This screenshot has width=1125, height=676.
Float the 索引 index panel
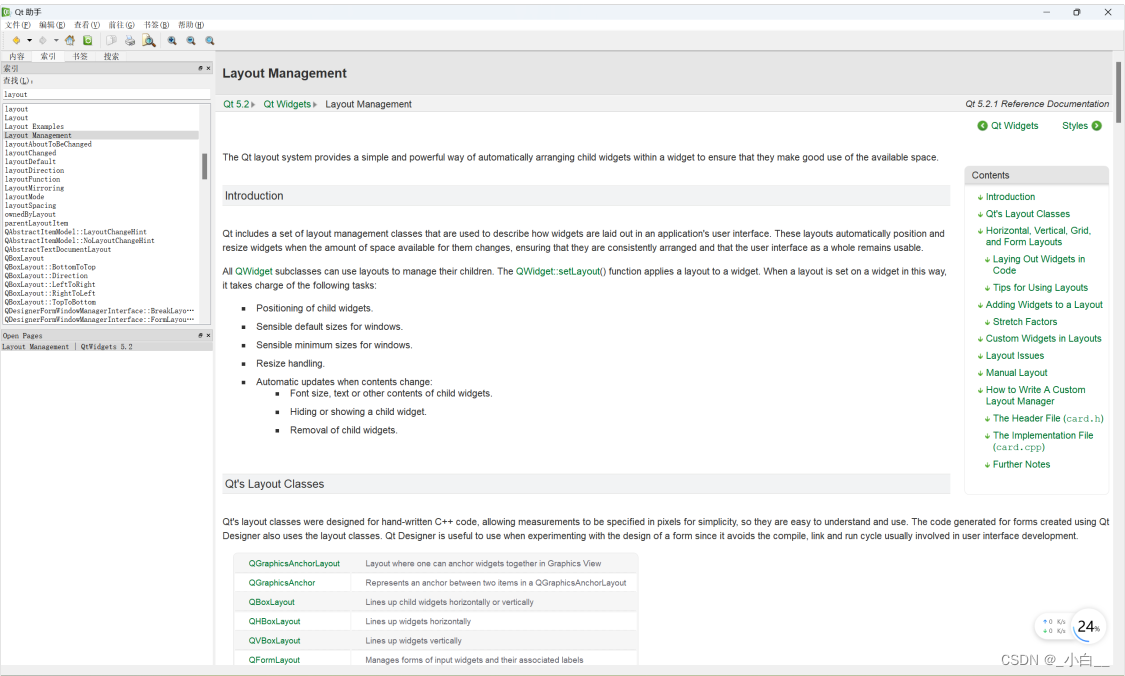click(x=200, y=68)
